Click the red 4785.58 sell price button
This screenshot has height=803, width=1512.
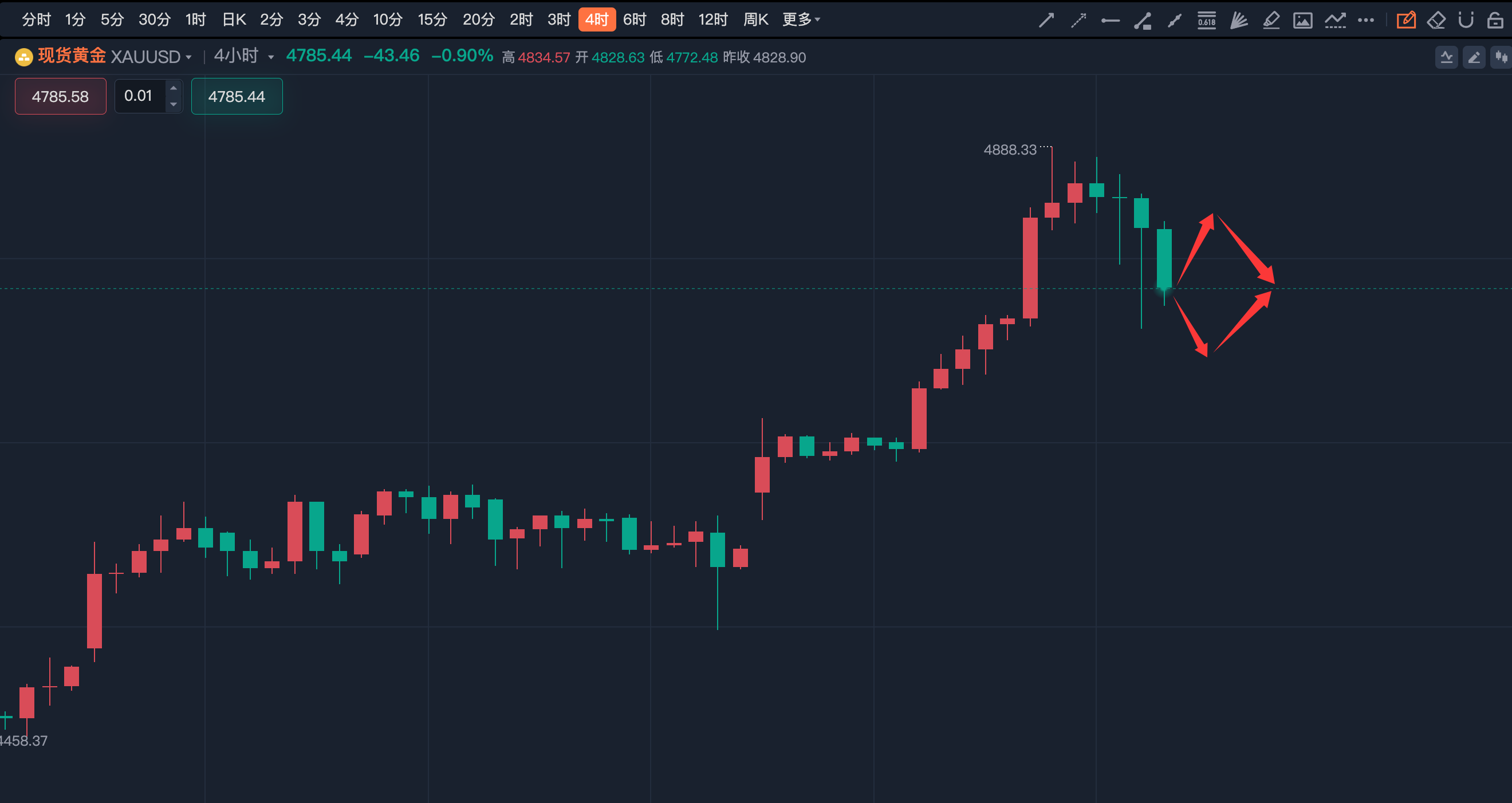[61, 96]
